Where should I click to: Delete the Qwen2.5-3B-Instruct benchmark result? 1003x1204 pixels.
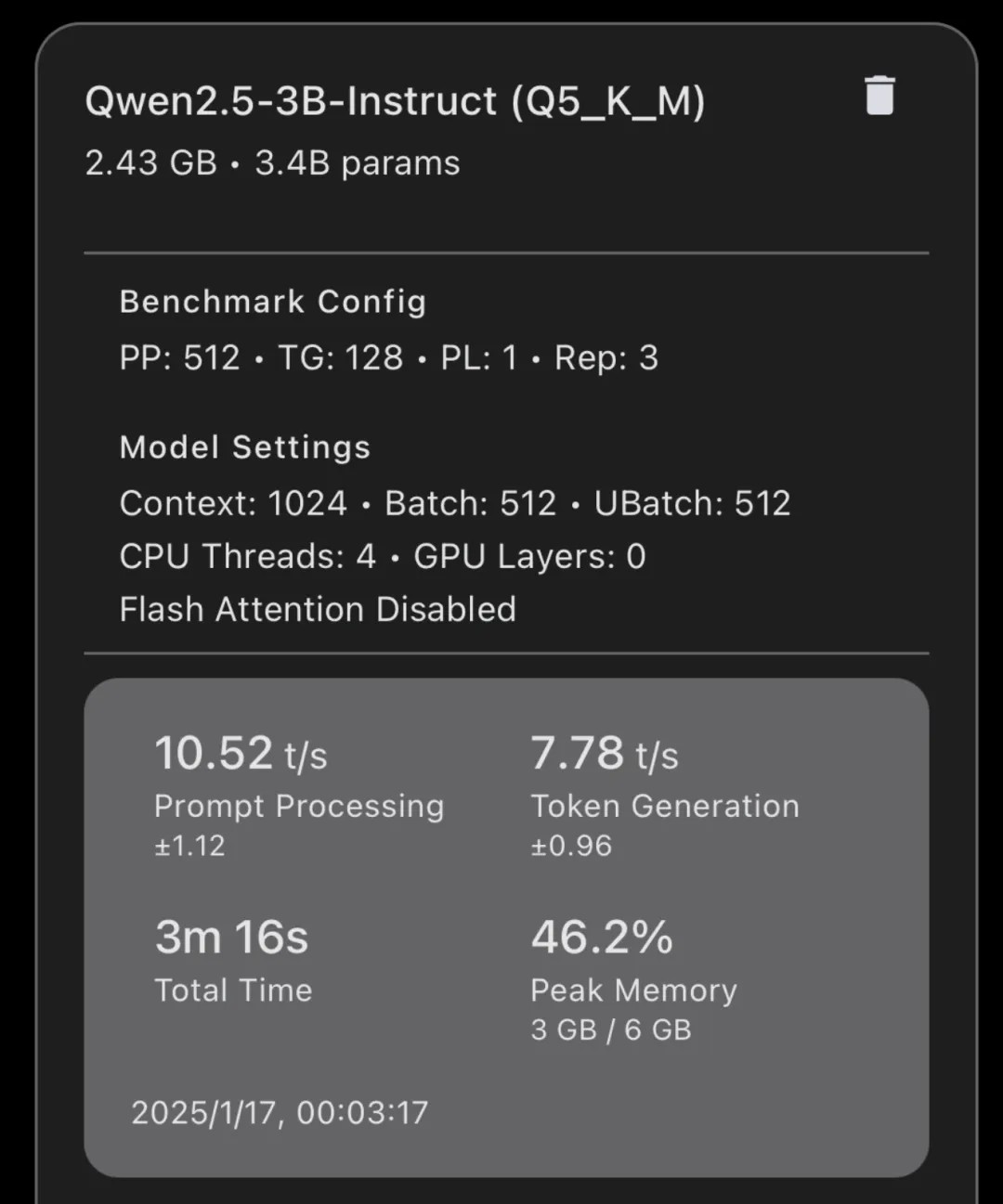pyautogui.click(x=879, y=96)
